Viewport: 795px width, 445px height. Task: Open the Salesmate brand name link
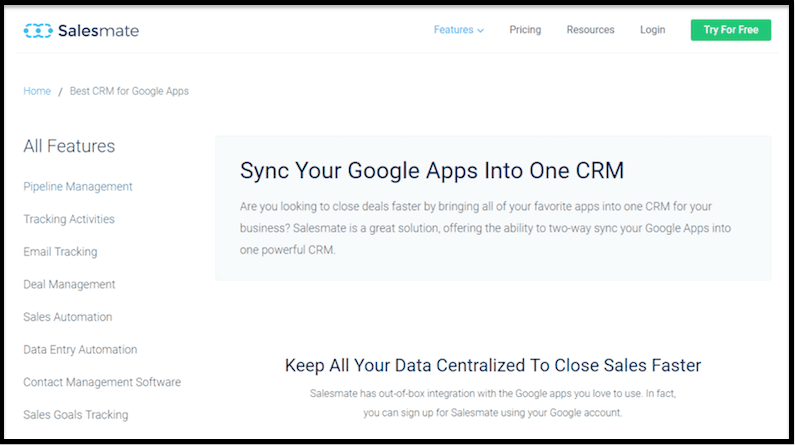click(x=98, y=30)
